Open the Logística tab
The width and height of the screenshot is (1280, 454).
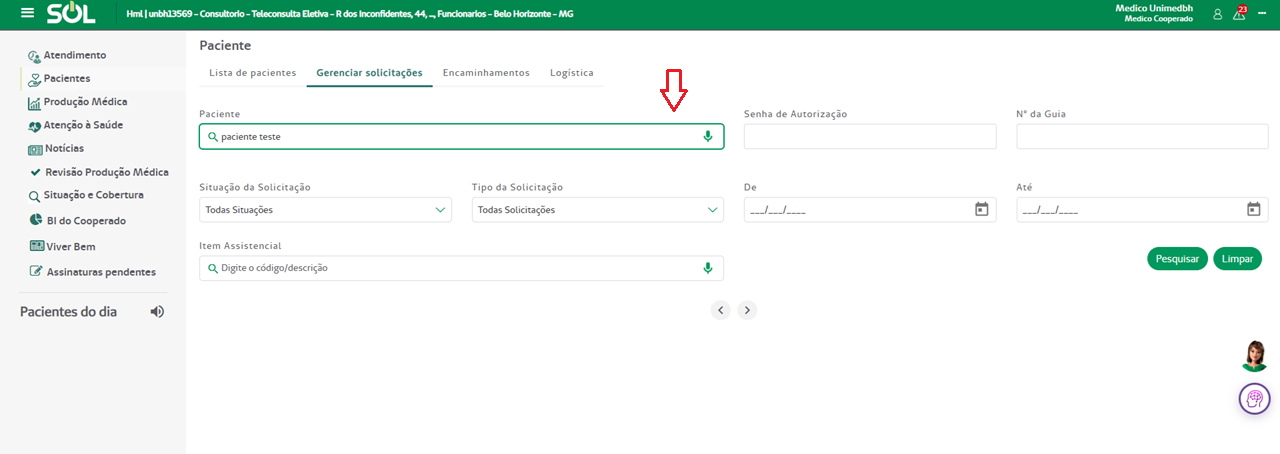pos(572,73)
